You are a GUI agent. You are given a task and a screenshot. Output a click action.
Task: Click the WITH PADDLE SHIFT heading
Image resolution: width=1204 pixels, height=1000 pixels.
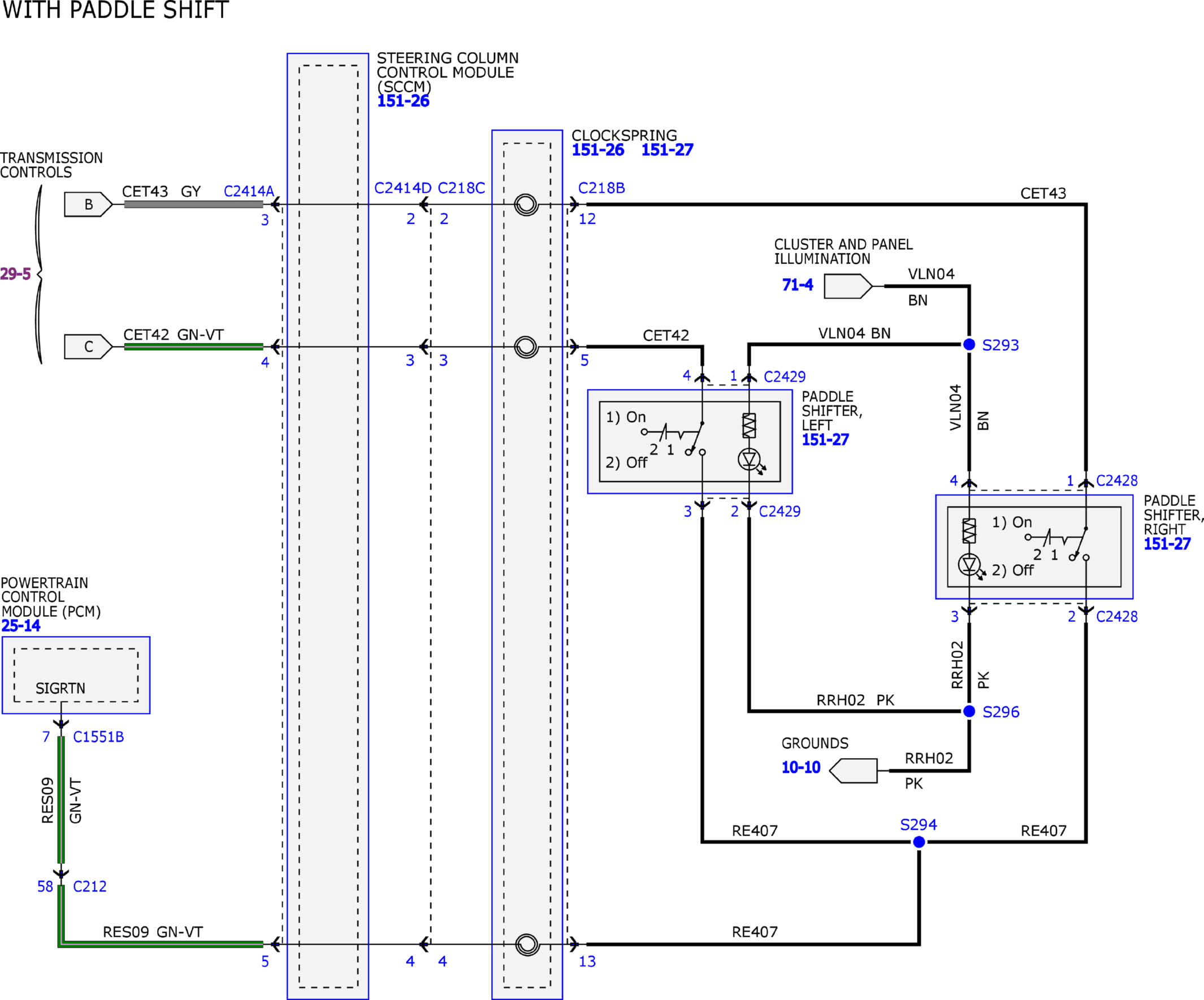116,10
